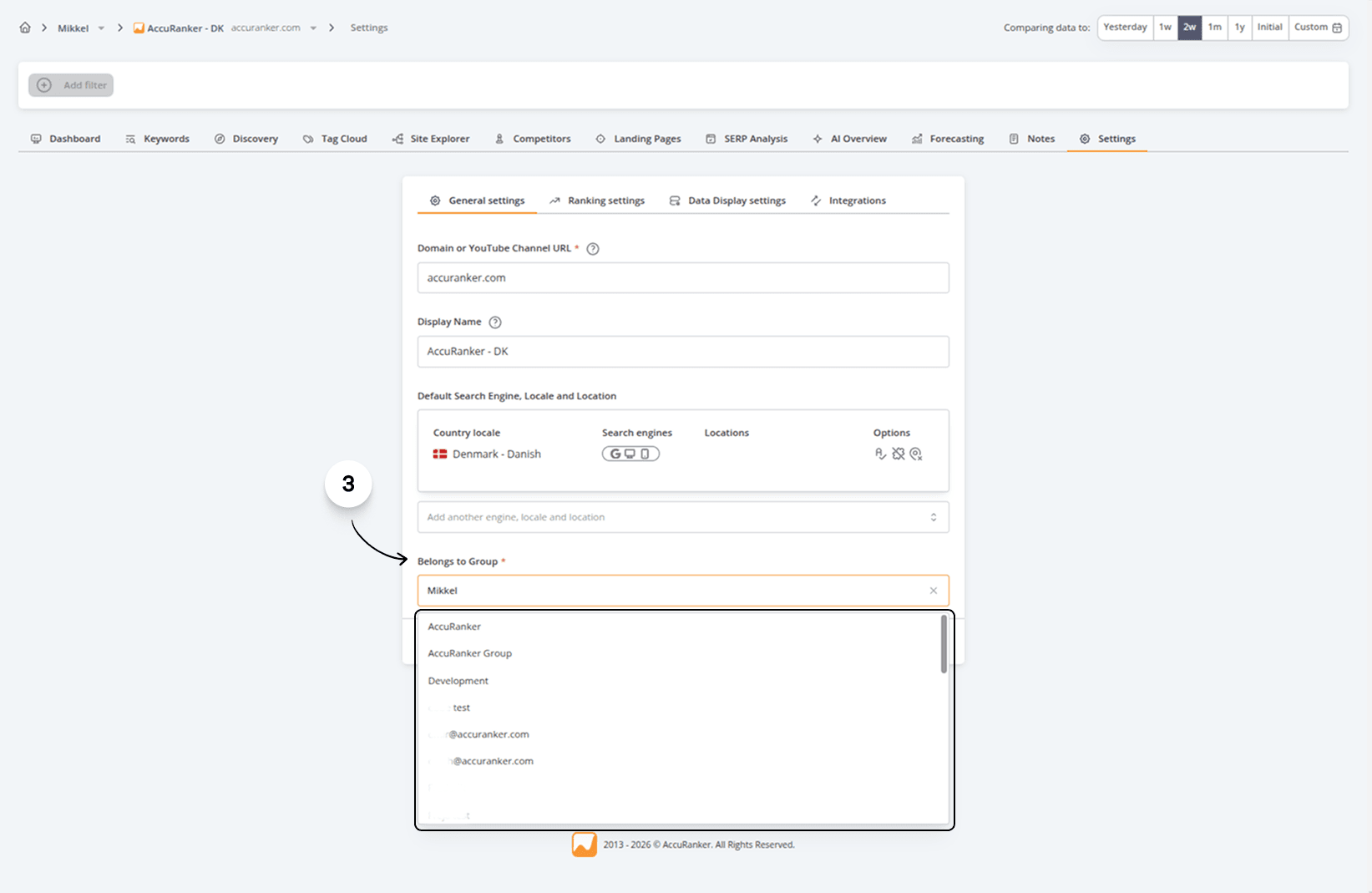
Task: Open Add another engine, locale and location dropdown
Action: click(683, 517)
